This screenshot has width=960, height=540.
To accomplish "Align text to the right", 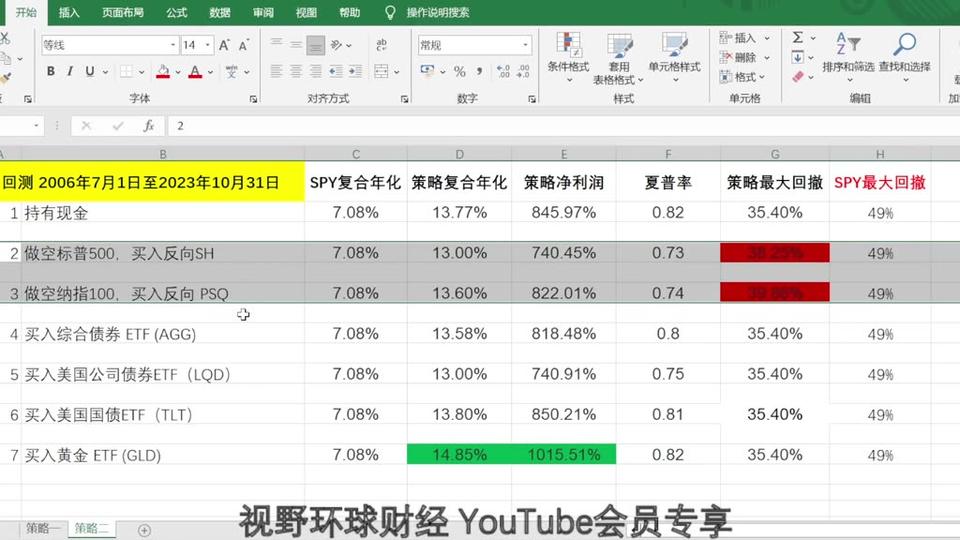I will coord(315,72).
